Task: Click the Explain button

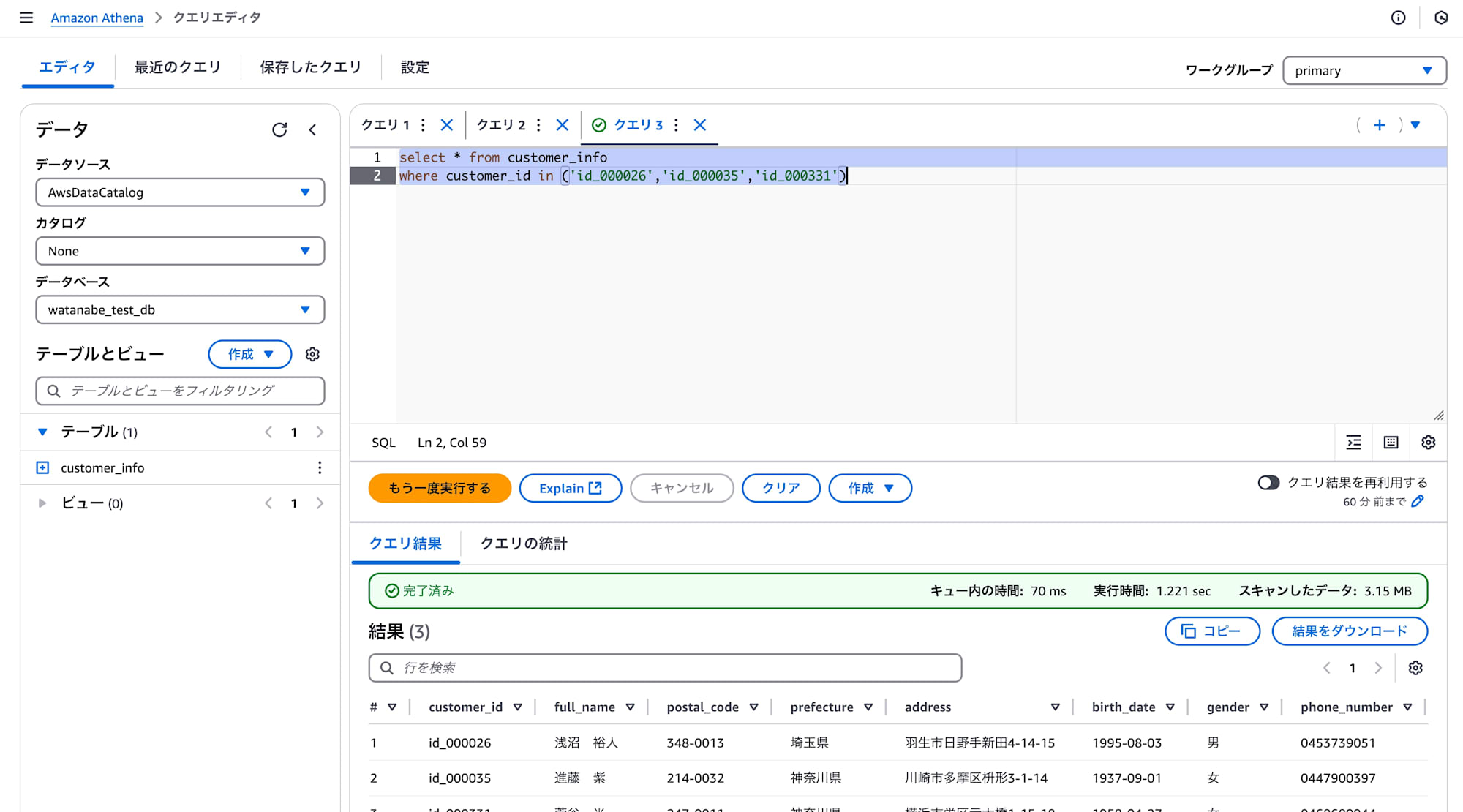Action: coord(571,488)
